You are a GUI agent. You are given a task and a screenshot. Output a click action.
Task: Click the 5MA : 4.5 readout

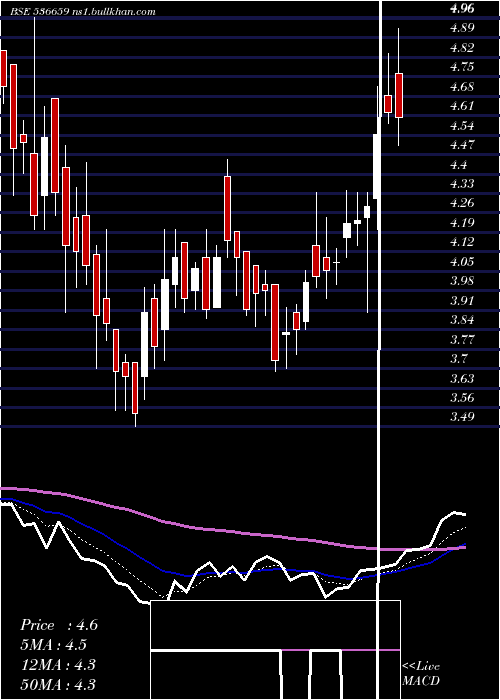pyautogui.click(x=53, y=645)
